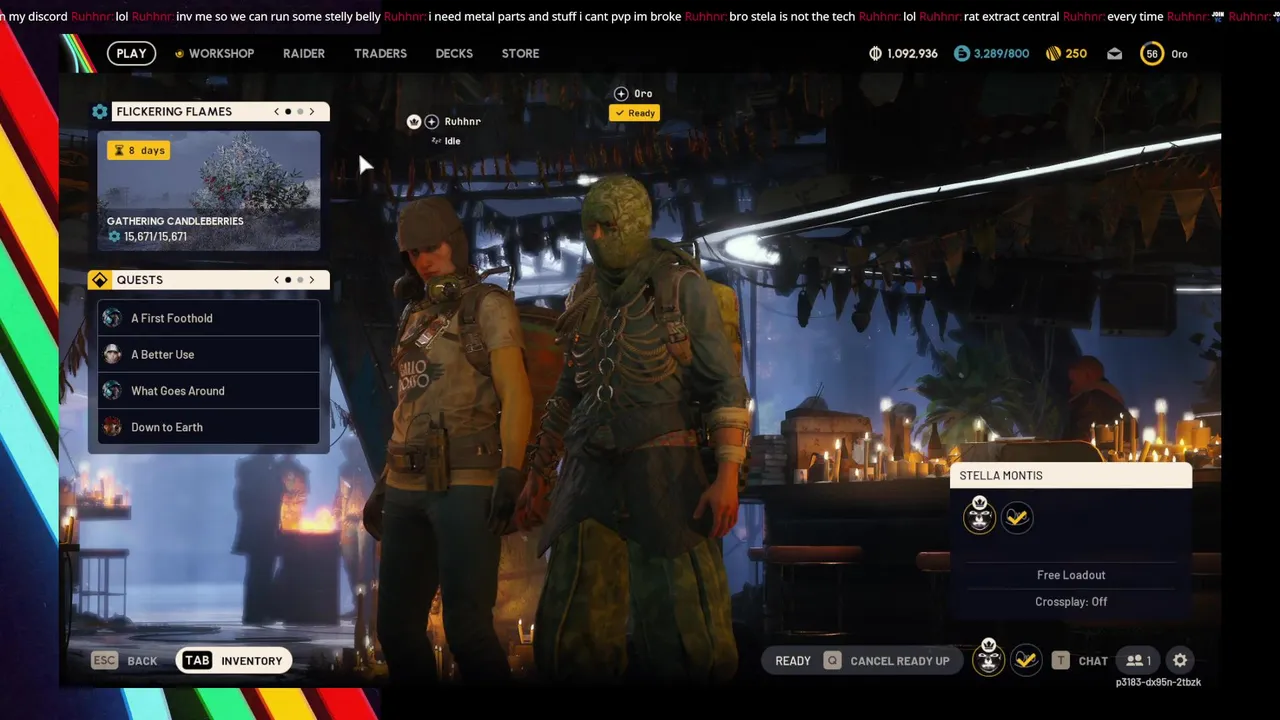Select first Flickering Flames page dot

[x=288, y=111]
